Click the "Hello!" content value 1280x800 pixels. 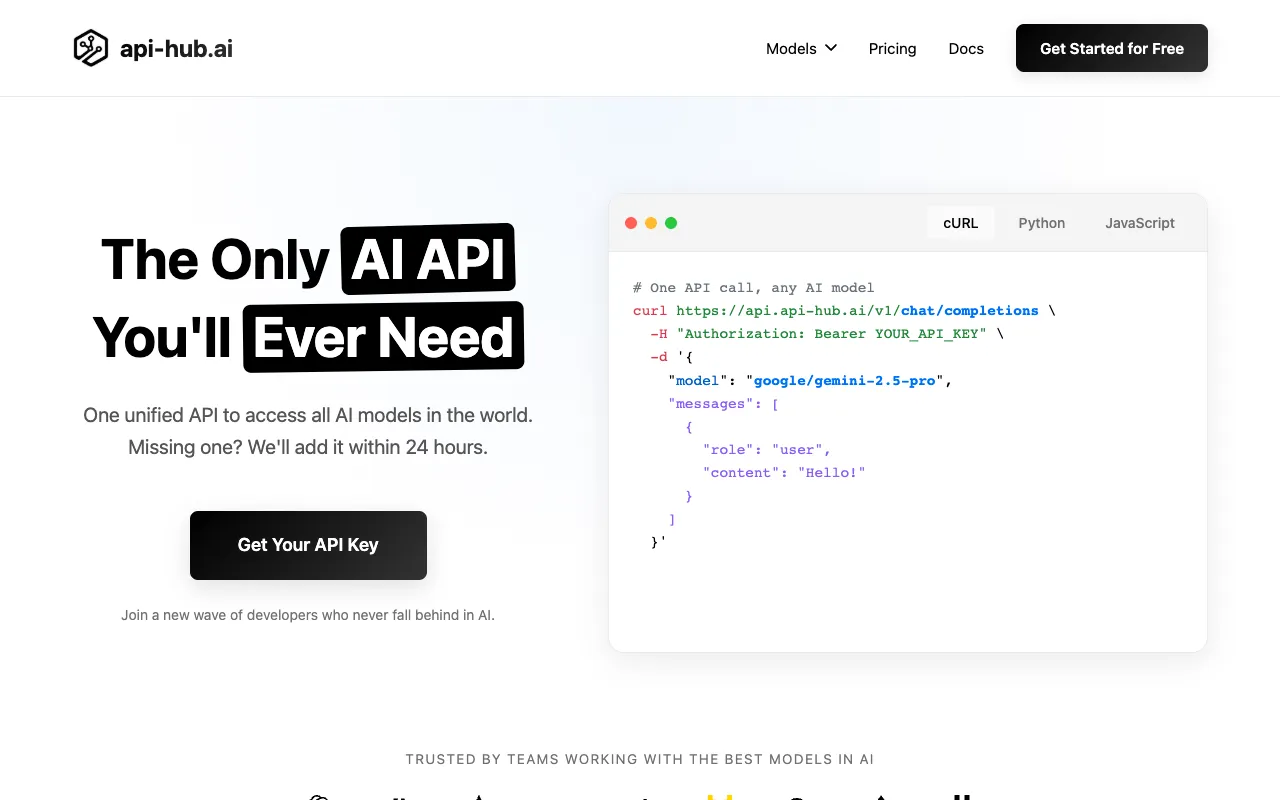click(x=832, y=473)
